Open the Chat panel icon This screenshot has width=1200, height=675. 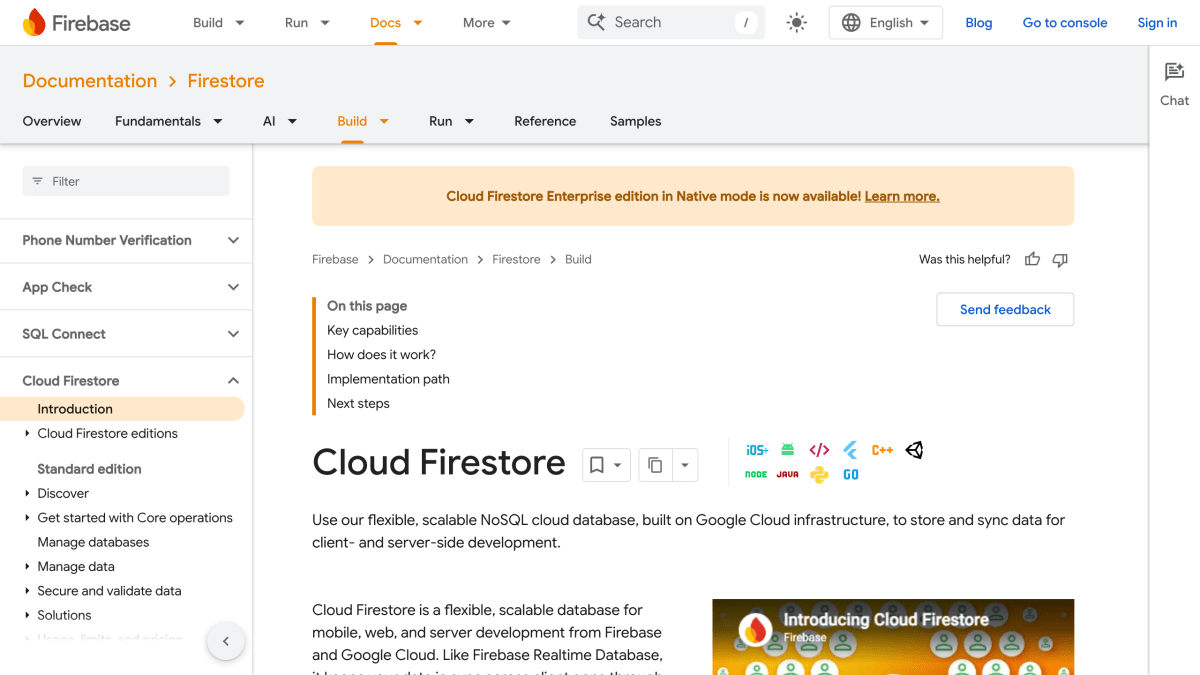[1174, 72]
